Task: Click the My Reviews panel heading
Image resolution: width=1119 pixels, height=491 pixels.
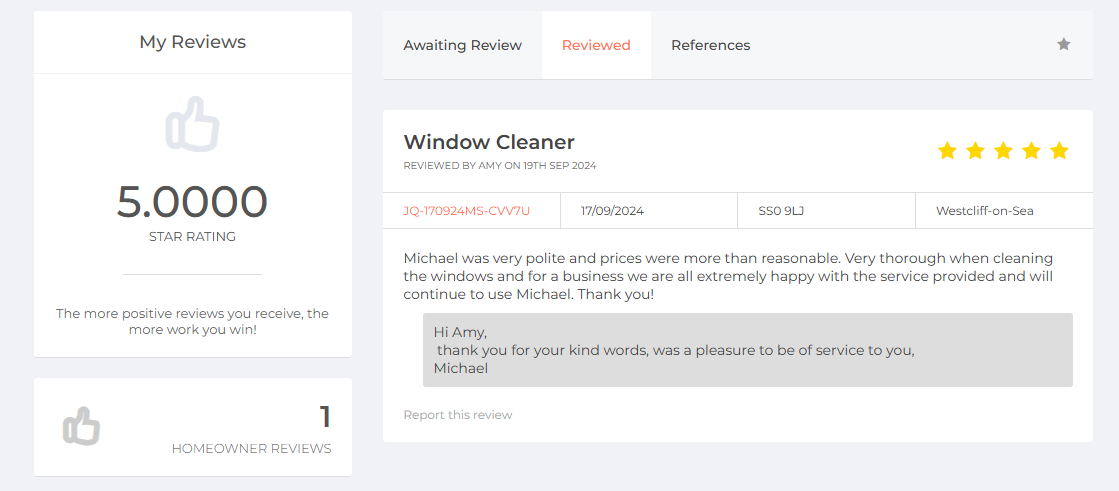Action: pos(193,42)
